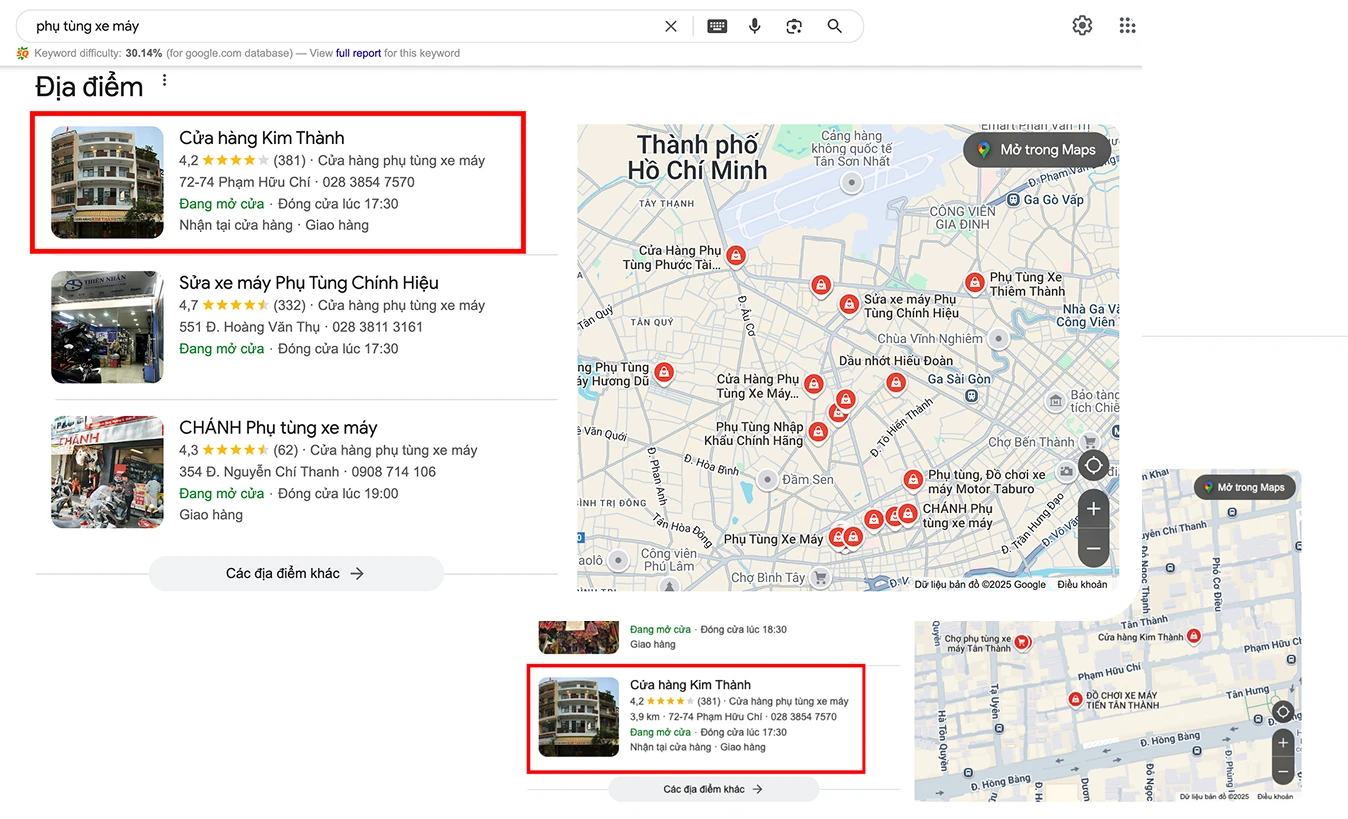This screenshot has width=1348, height=819.
Task: Clear the search query with X icon
Action: click(671, 27)
